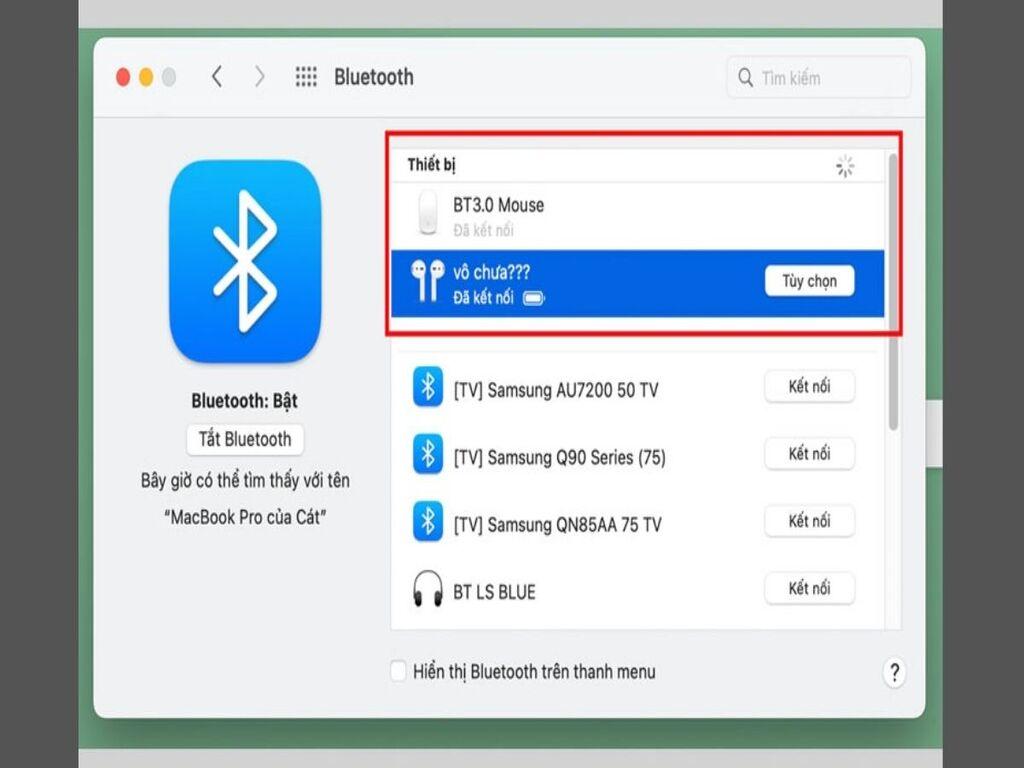1024x768 pixels.
Task: Click the BT3.0 Mouse device icon
Action: coord(428,214)
